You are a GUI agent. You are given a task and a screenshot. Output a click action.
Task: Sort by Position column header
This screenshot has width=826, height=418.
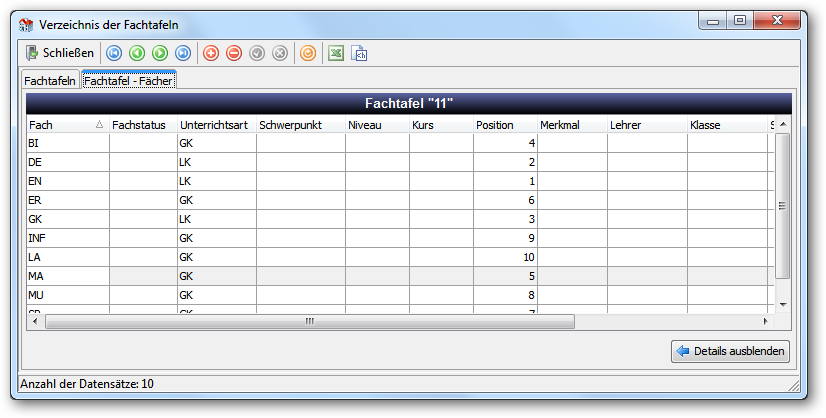click(505, 125)
